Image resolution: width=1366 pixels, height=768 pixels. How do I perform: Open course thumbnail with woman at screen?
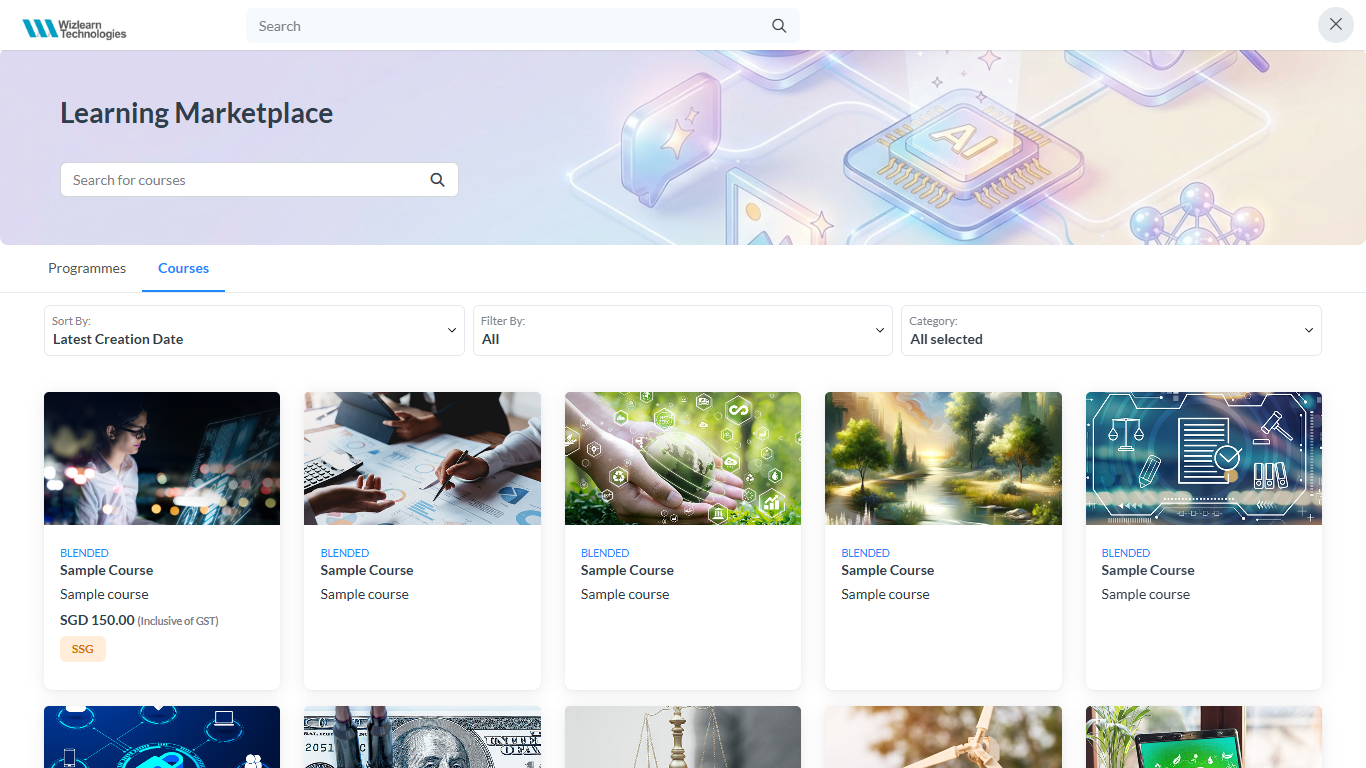(x=162, y=458)
